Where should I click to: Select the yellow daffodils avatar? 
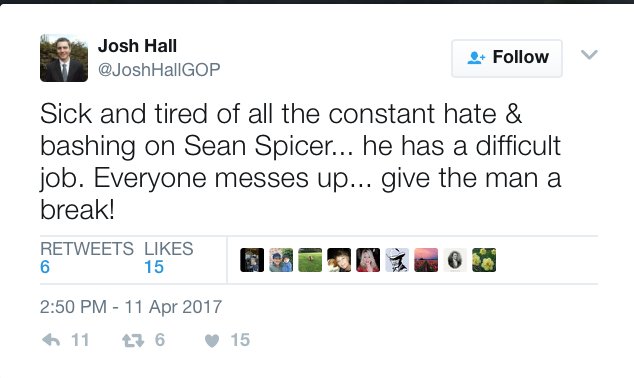[x=484, y=260]
